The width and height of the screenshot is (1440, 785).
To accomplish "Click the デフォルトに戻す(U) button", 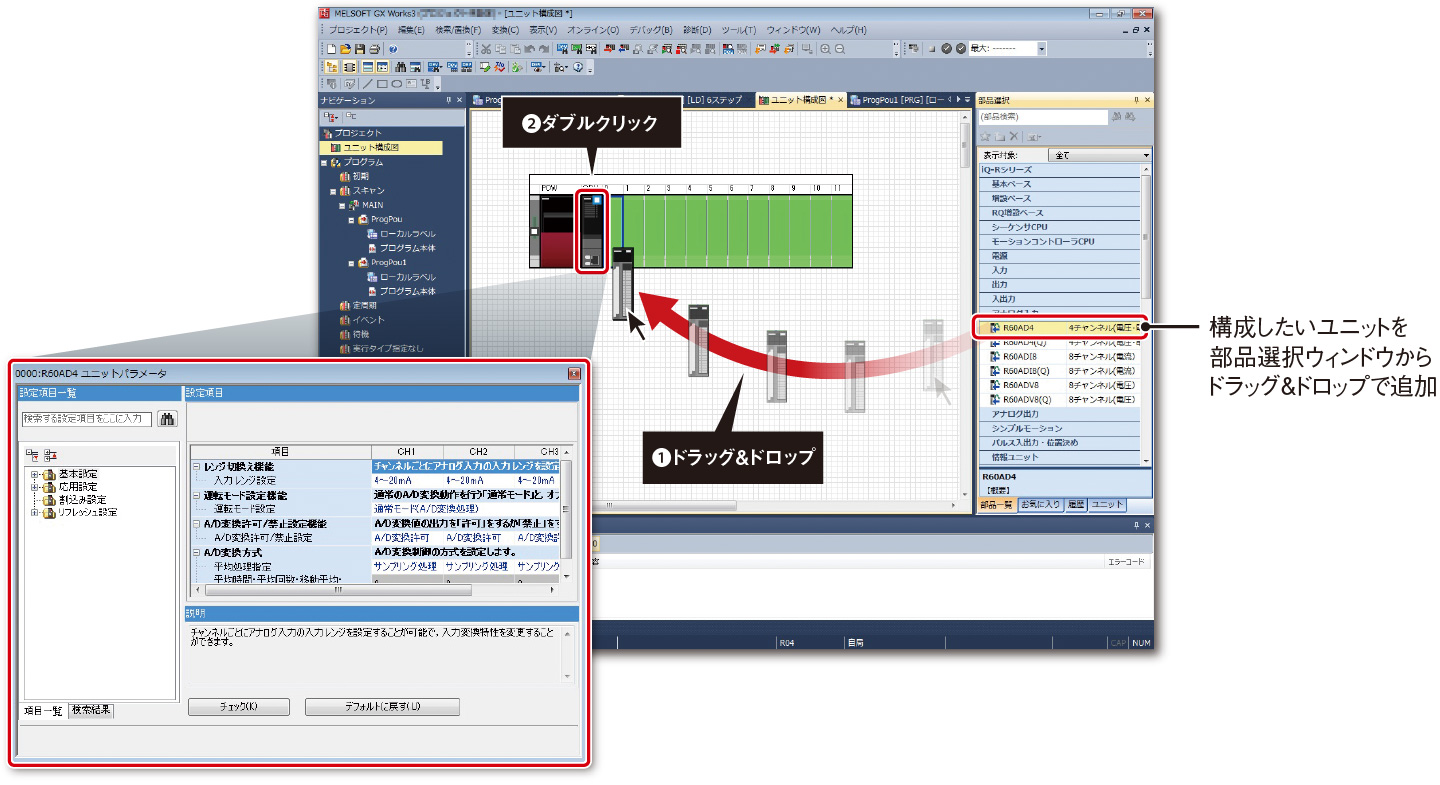I will (382, 707).
